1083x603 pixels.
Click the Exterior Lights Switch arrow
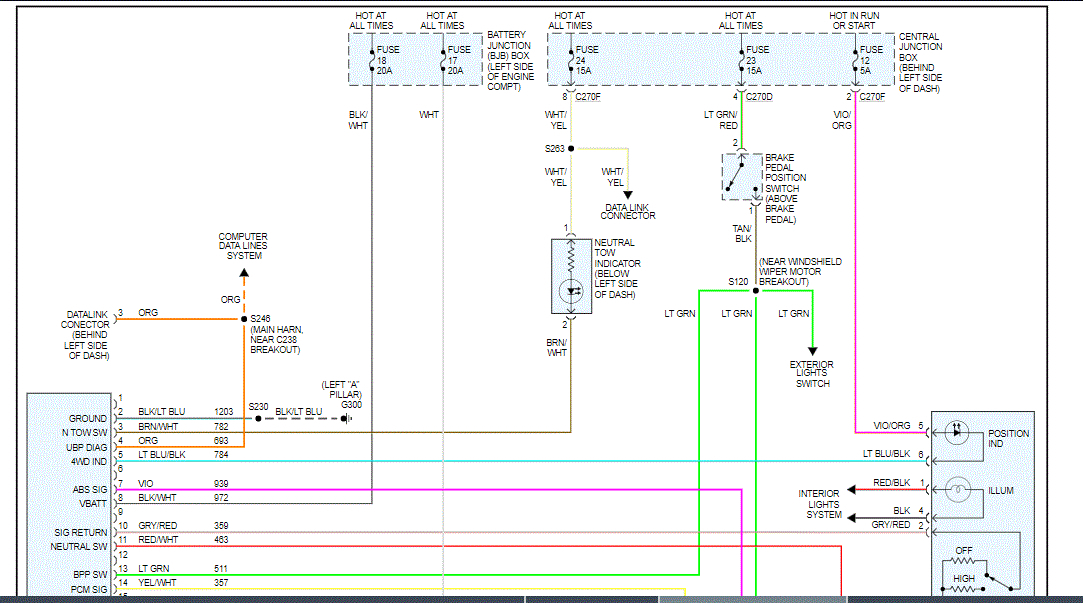pyautogui.click(x=811, y=348)
